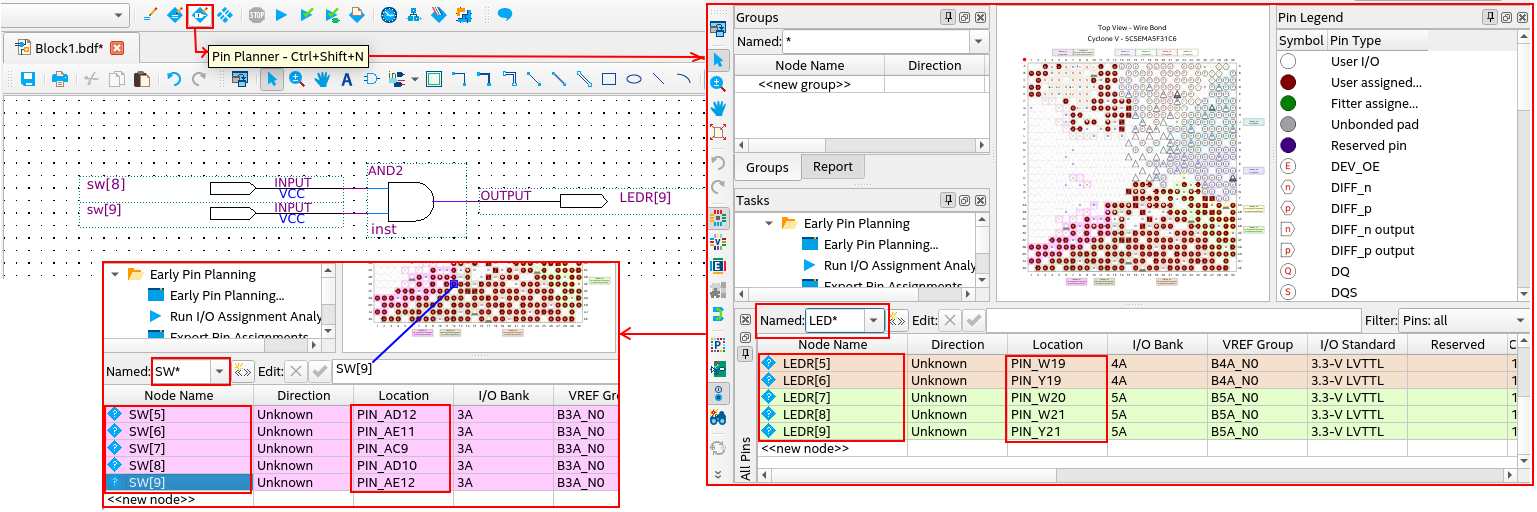Run I/O Assignment Analysis in Tasks panel

[899, 265]
